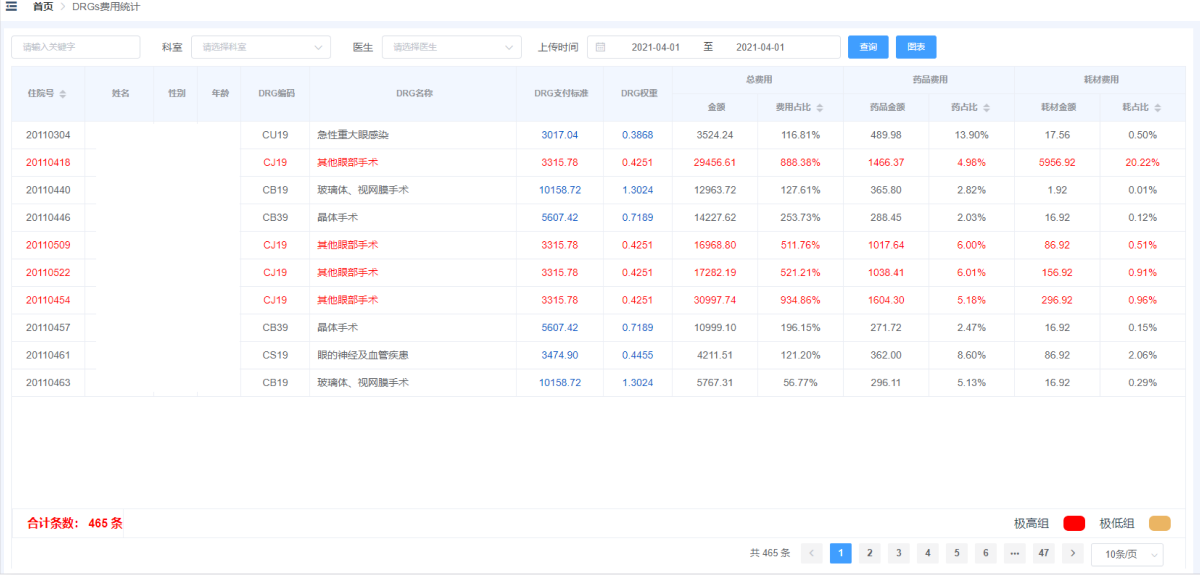
Task: Sort by 耗占比 sort arrows
Action: tap(1158, 107)
